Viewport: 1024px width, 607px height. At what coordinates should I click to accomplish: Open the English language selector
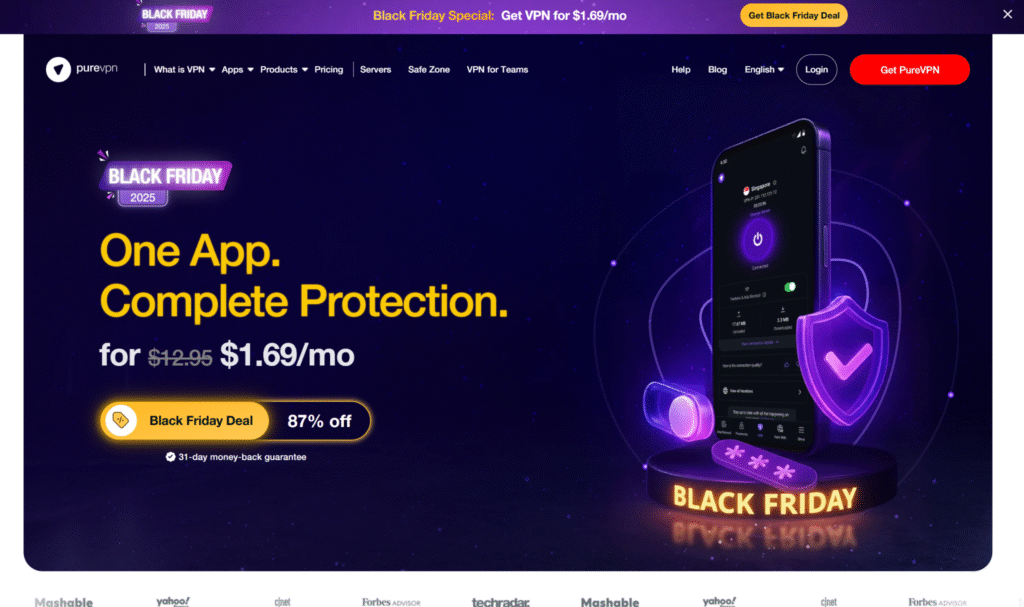[764, 69]
